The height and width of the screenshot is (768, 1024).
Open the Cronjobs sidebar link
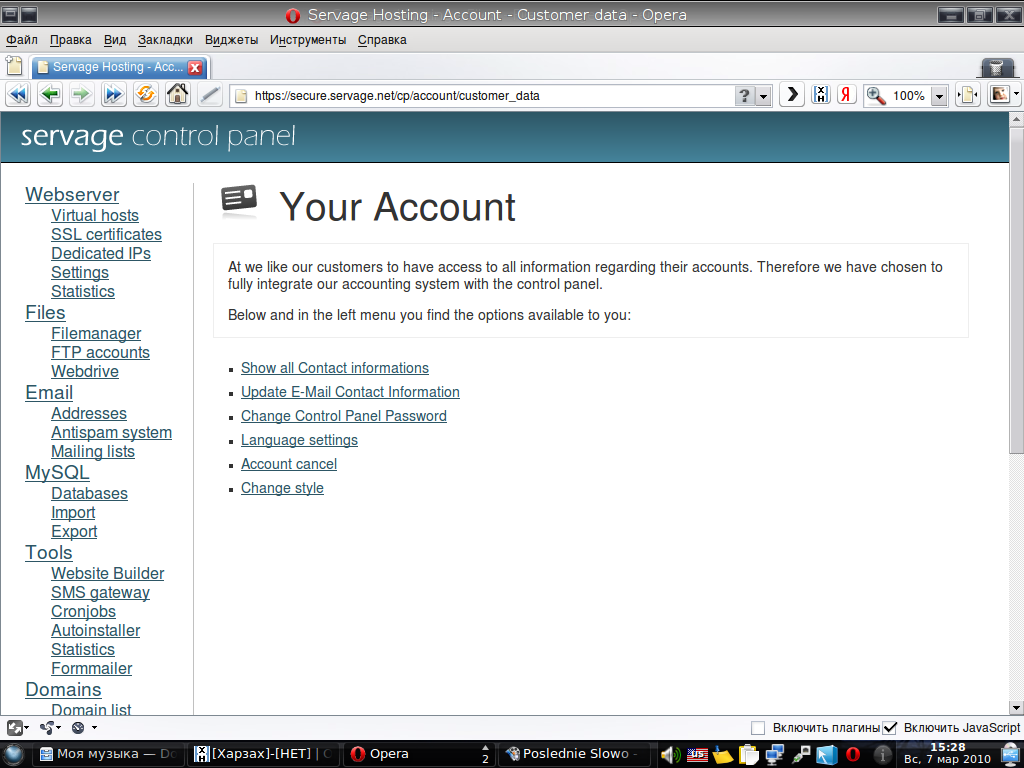[84, 612]
